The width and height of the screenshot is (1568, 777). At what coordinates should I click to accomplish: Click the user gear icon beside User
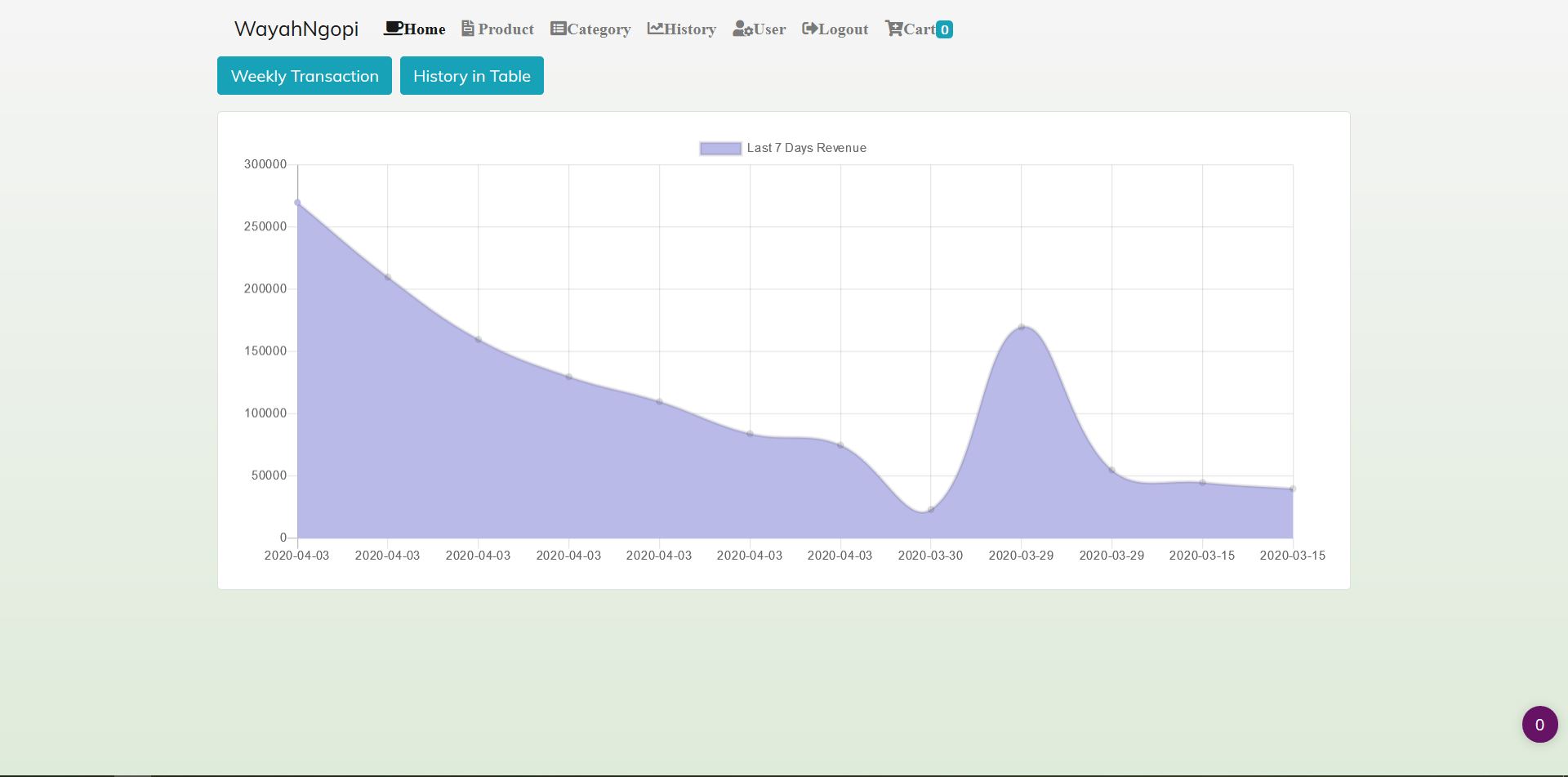pos(742,29)
